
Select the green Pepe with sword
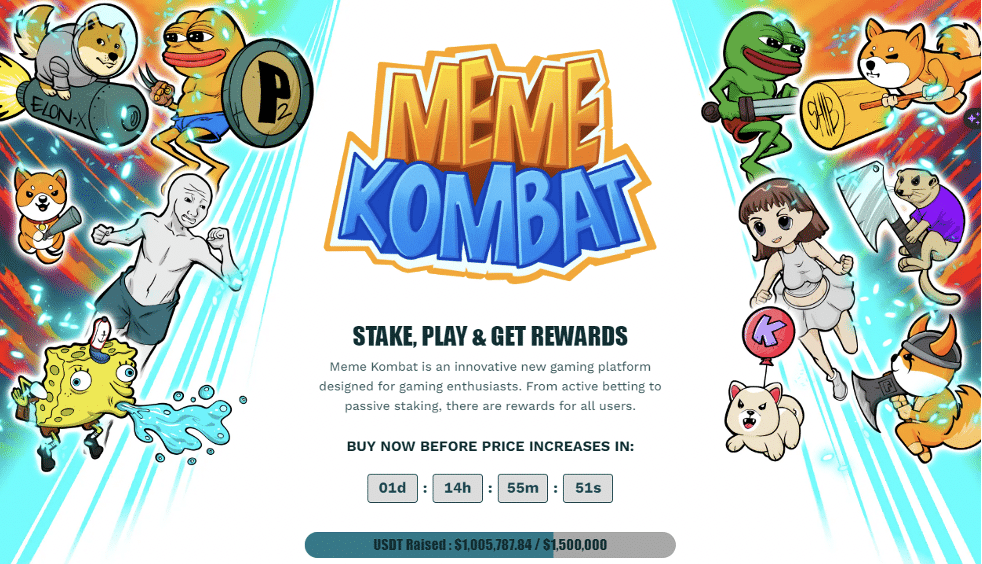coord(755,94)
